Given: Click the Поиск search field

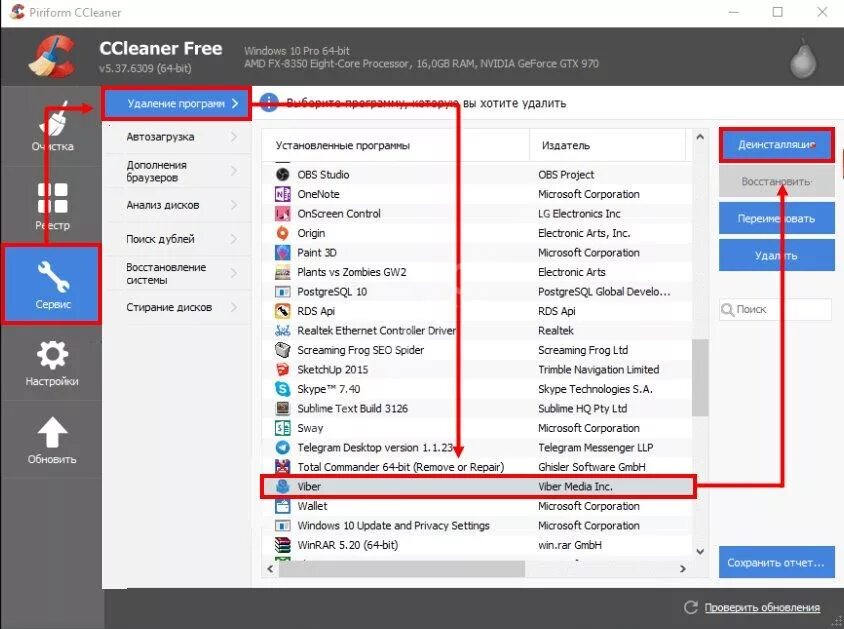Looking at the screenshot, I should coord(776,309).
